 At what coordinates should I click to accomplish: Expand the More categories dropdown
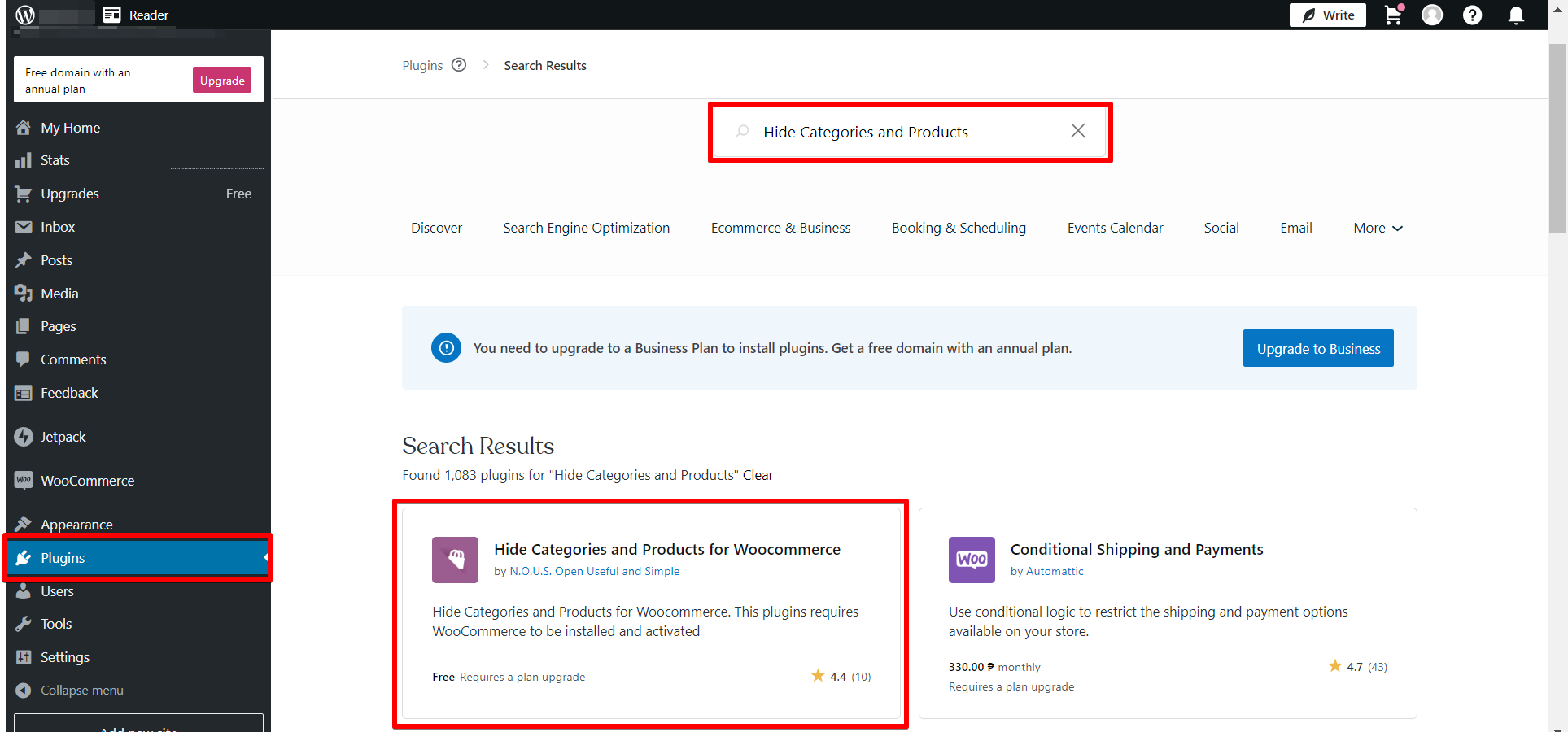coord(1378,229)
